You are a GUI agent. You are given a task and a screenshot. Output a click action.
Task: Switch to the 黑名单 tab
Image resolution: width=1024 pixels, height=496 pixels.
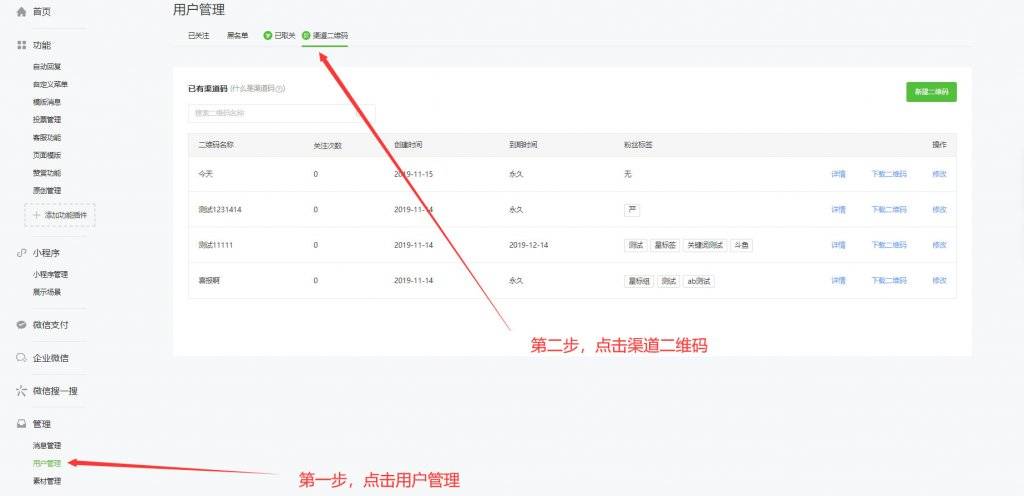pyautogui.click(x=237, y=36)
